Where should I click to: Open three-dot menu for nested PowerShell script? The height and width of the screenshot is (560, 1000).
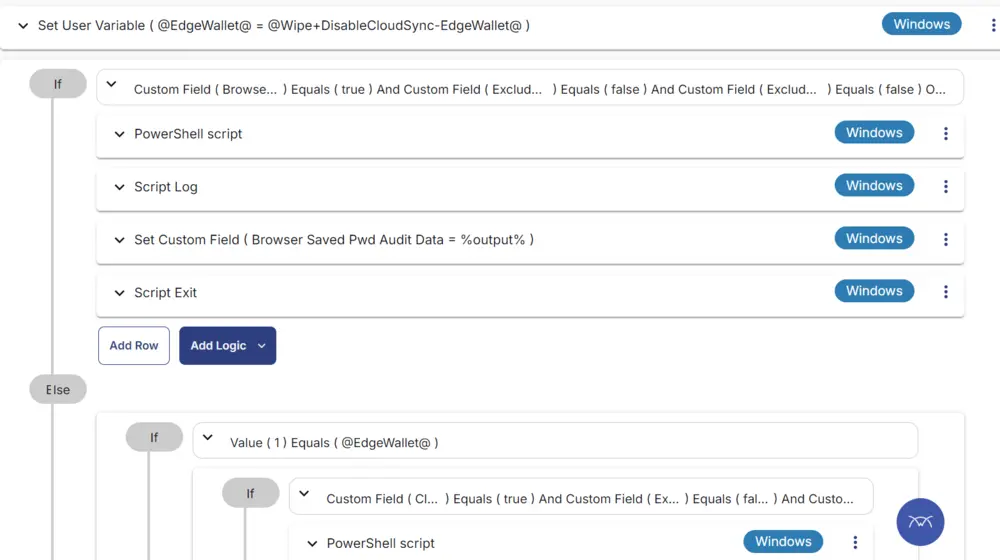click(x=855, y=542)
